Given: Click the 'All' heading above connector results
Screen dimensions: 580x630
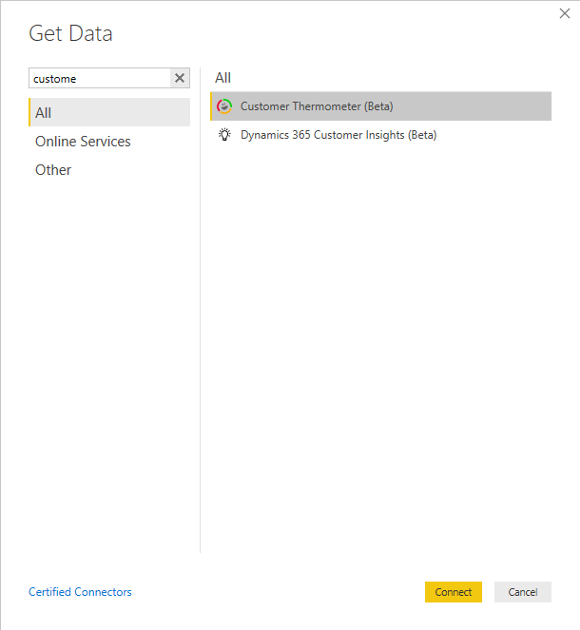Looking at the screenshot, I should (223, 78).
